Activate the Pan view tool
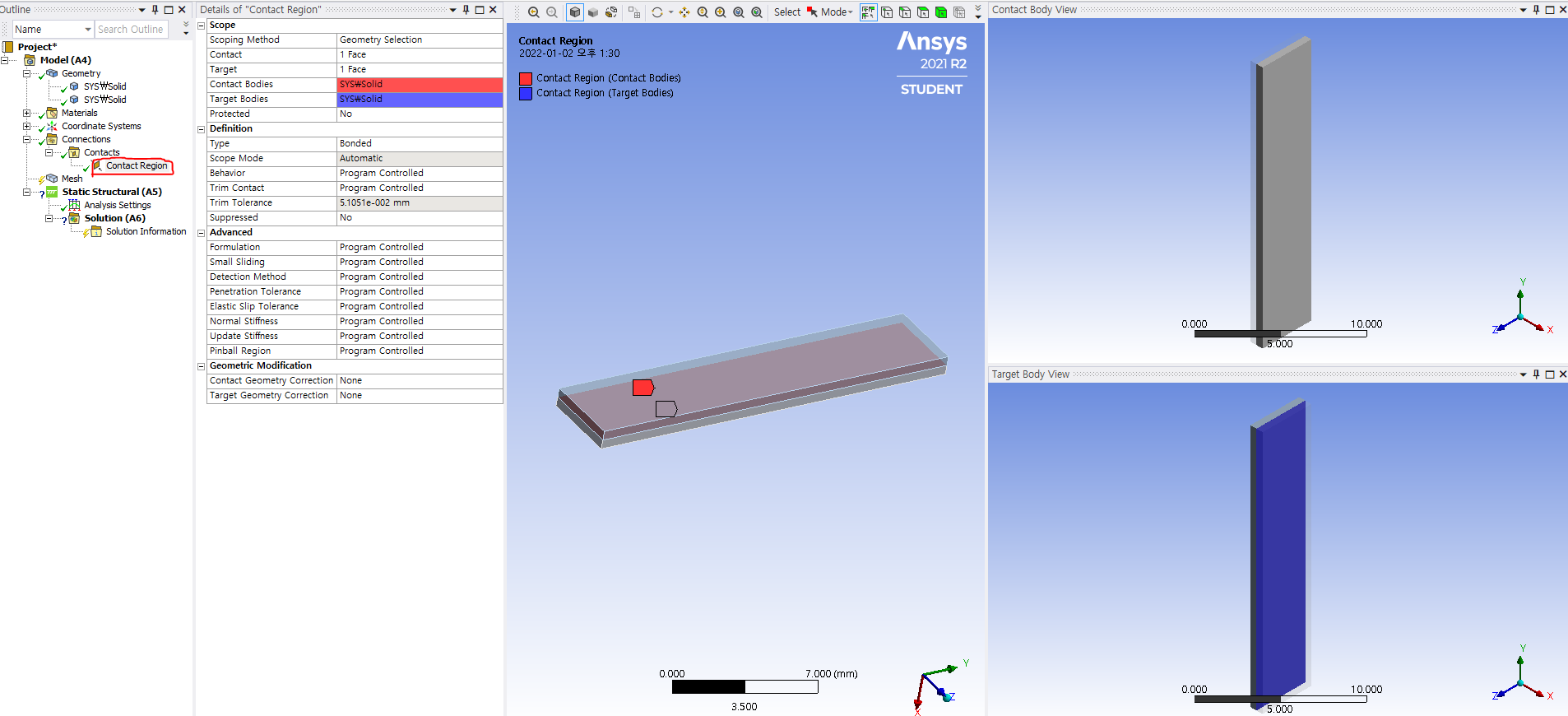 point(684,12)
